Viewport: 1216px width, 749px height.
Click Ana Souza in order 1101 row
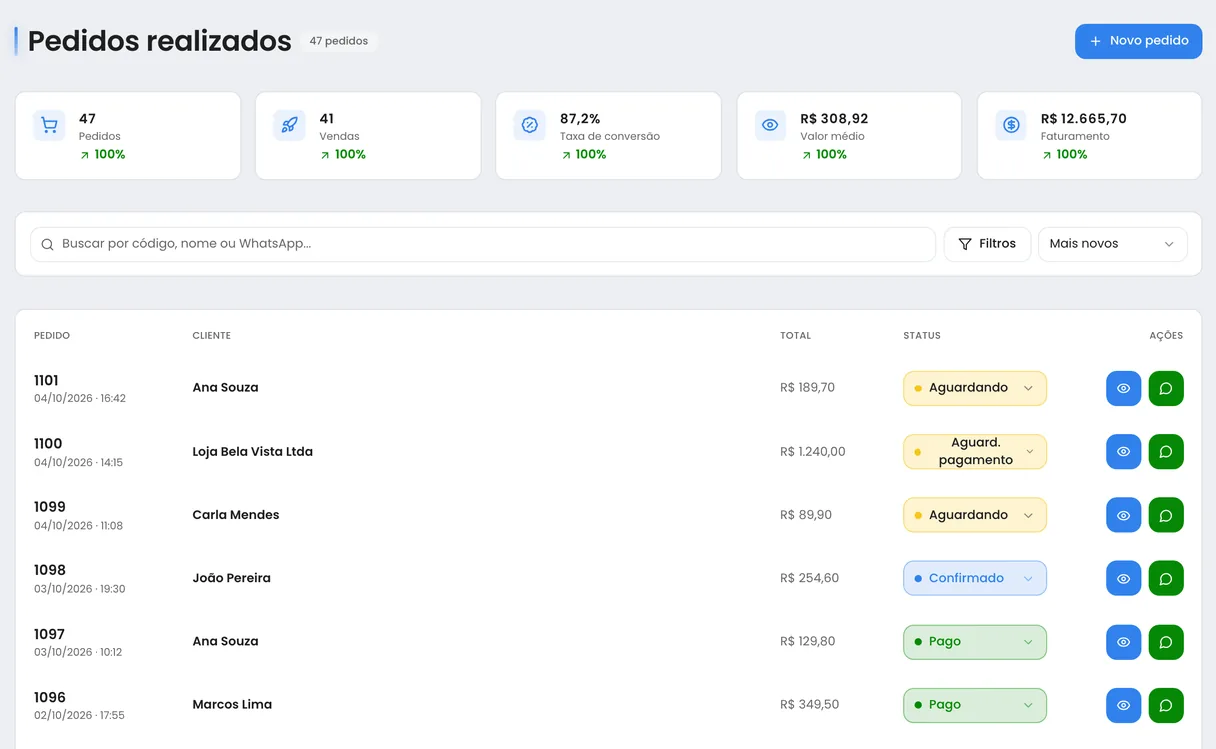click(x=225, y=388)
